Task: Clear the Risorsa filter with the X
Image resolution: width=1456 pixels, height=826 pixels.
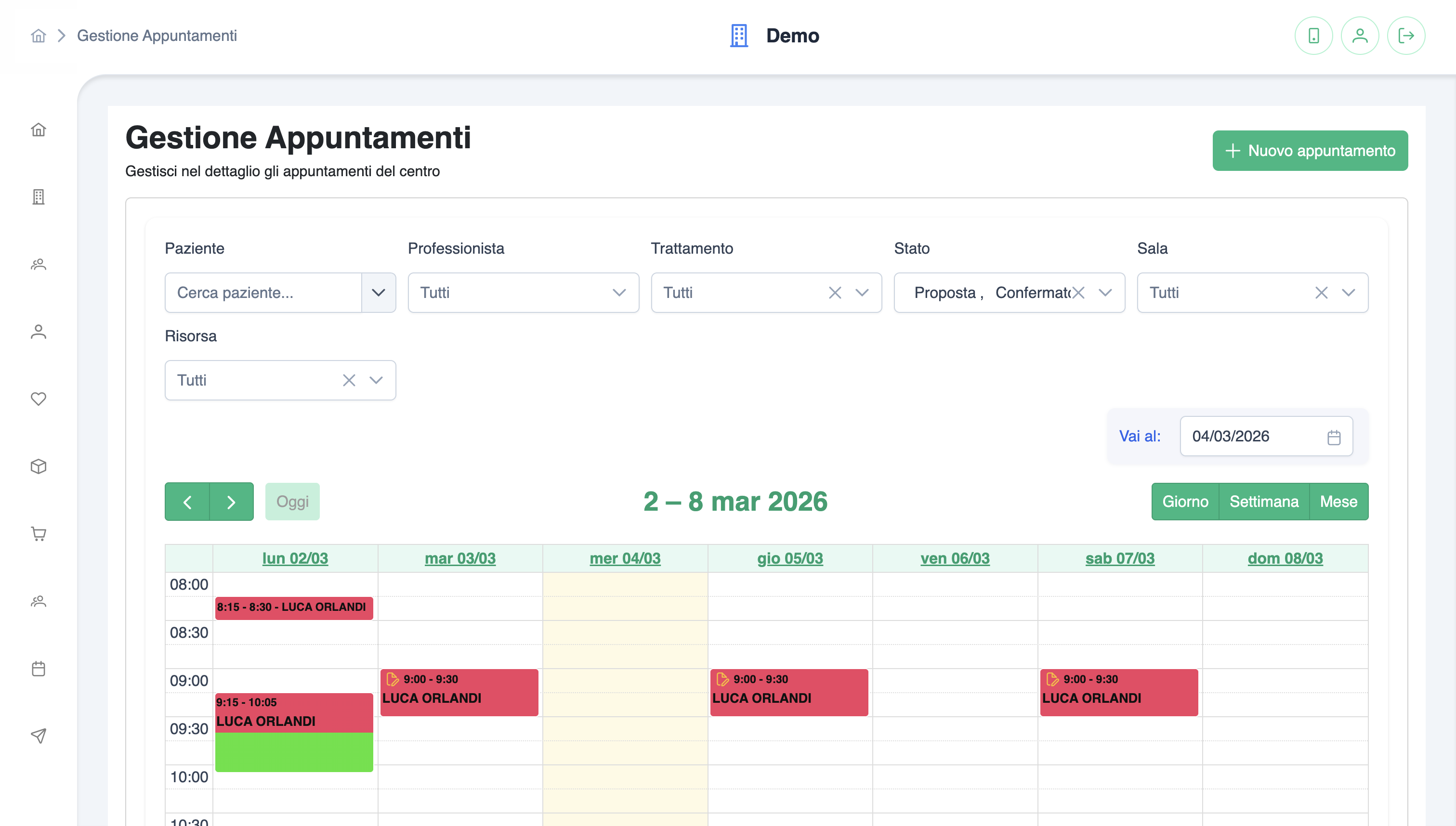Action: (x=349, y=380)
